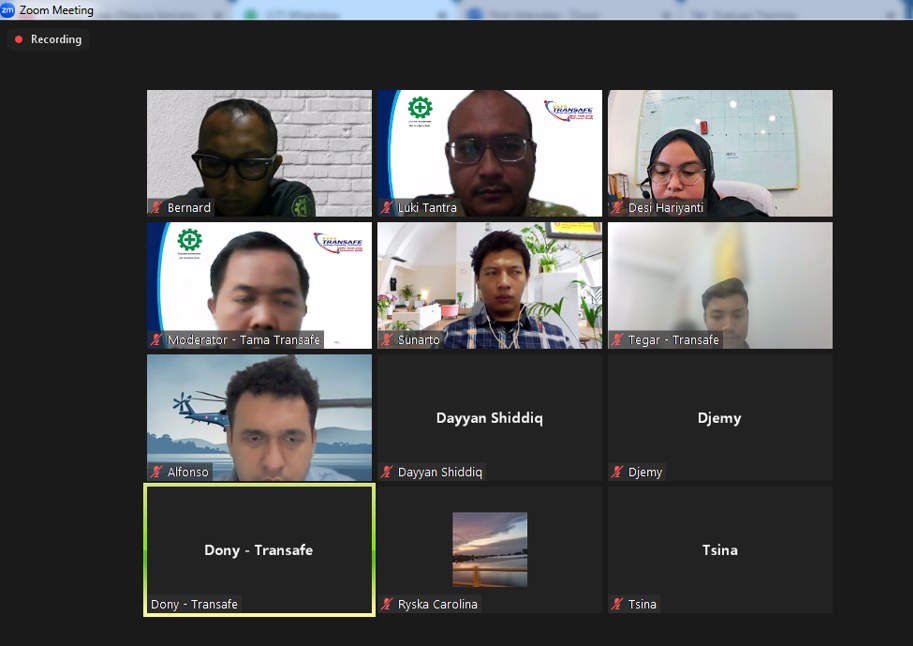Click Bernard's muted microphone icon

[157, 208]
